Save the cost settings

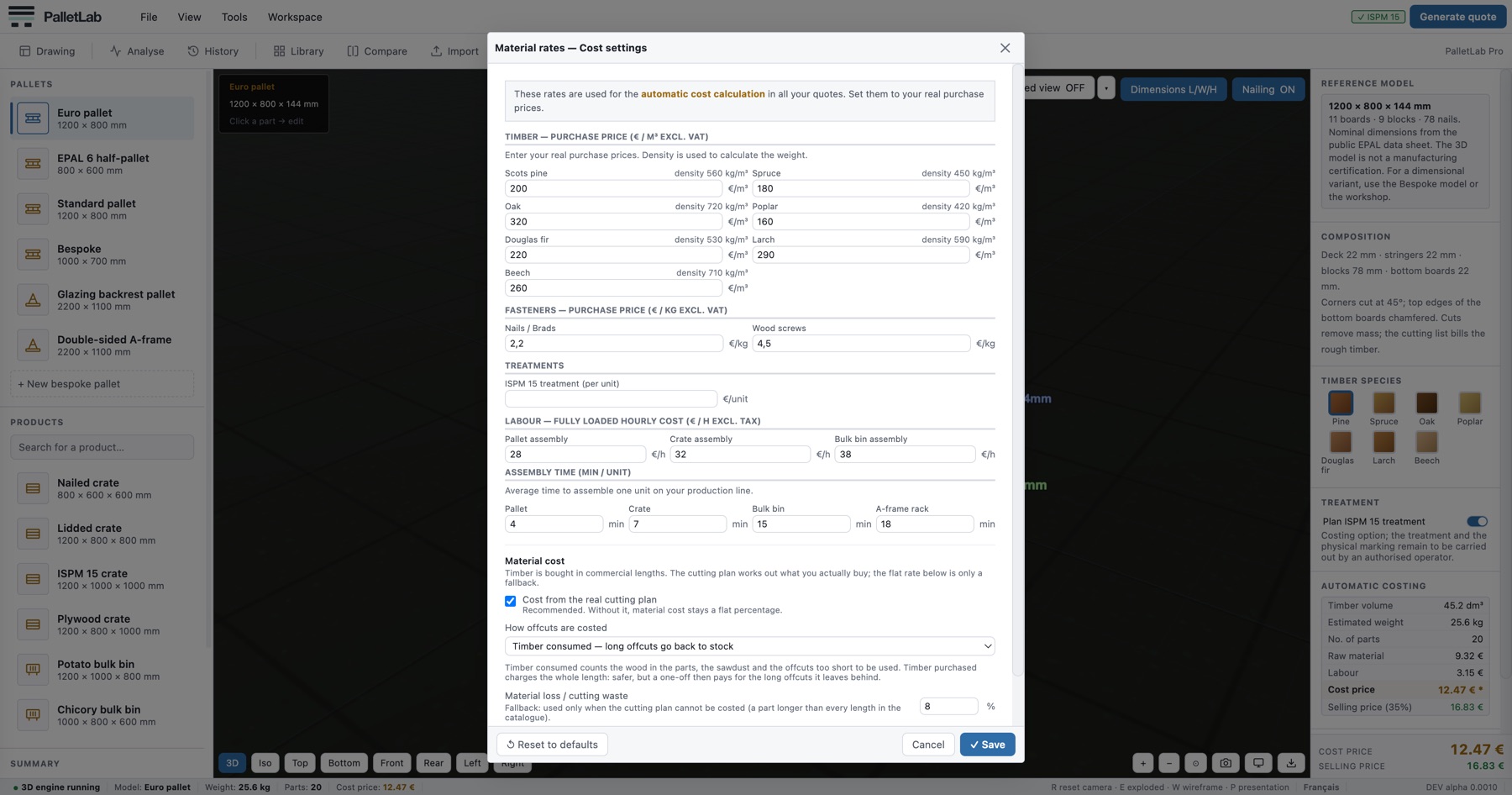click(x=987, y=745)
